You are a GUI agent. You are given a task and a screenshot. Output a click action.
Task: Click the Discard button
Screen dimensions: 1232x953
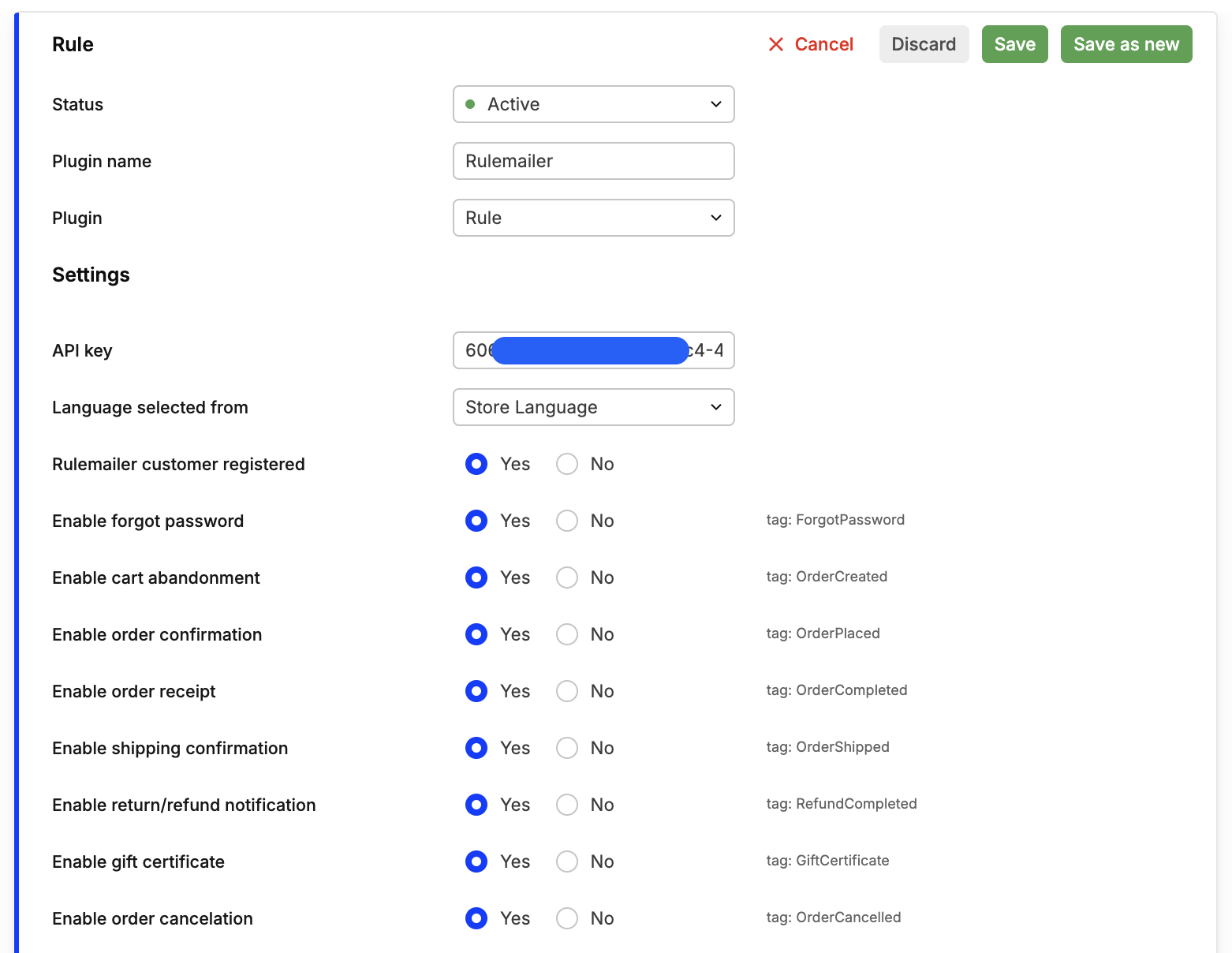[924, 44]
